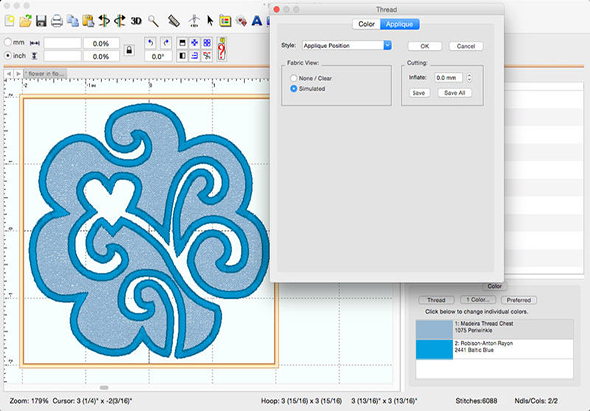Click the rotation angle 0.0° field
This screenshot has height=411, width=590.
point(158,56)
